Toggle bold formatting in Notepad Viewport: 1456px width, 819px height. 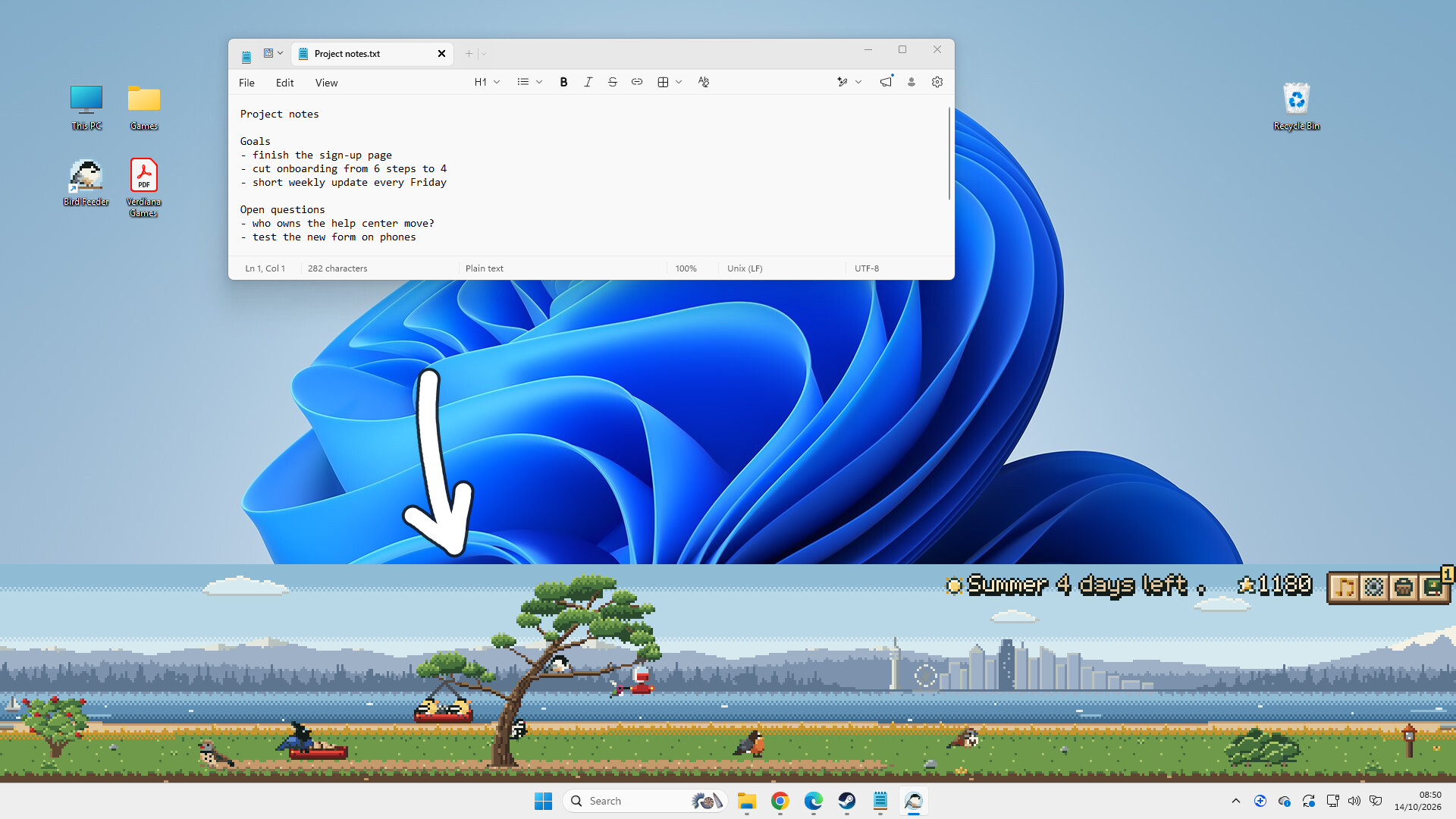tap(563, 82)
